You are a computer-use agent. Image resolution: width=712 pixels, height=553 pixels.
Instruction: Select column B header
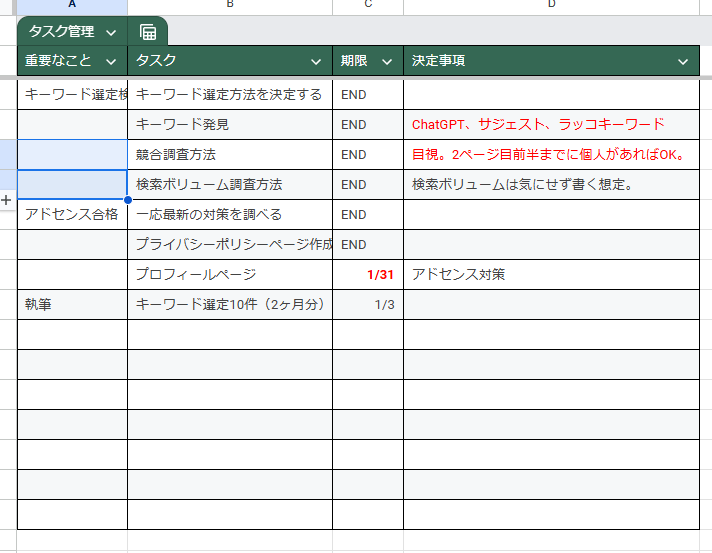(230, 6)
